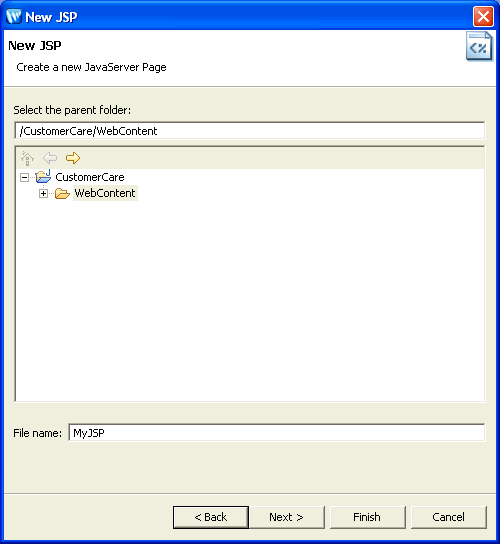Image resolution: width=500 pixels, height=544 pixels.
Task: Click 'Create a new JavaServer Page' text
Action: click(91, 67)
